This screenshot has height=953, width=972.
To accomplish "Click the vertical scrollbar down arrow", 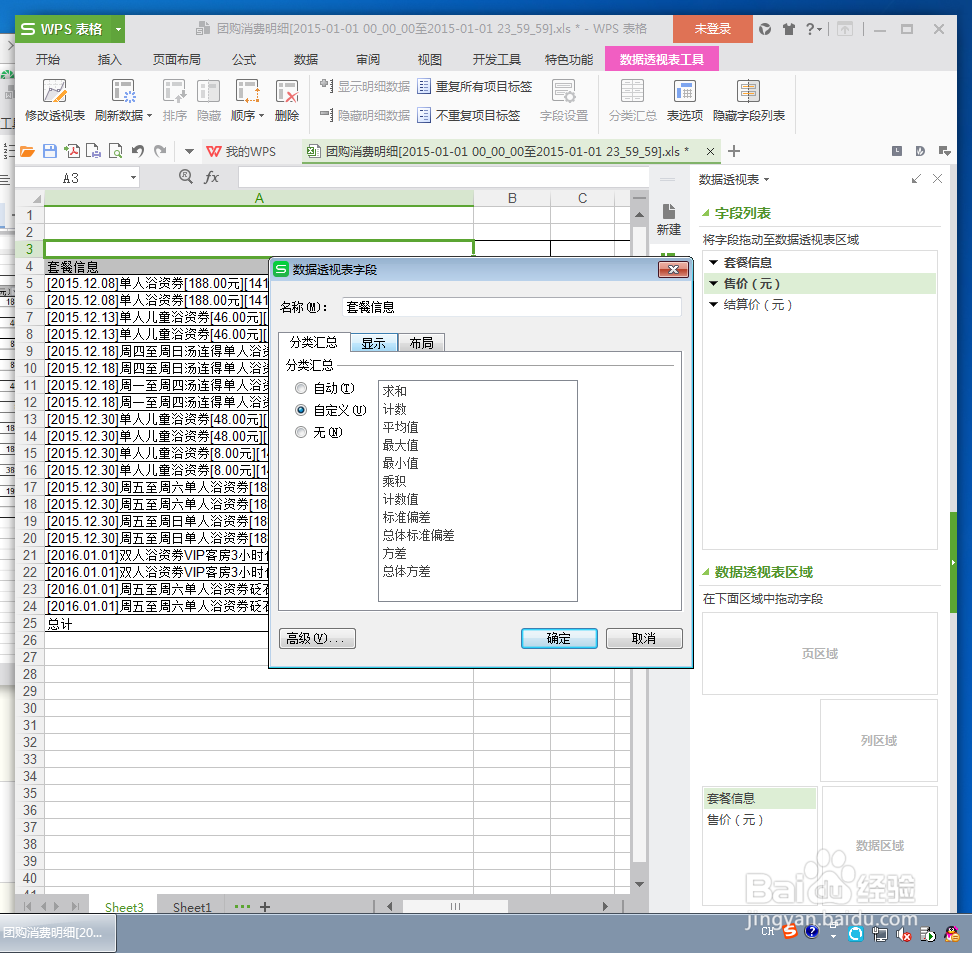I will pos(639,884).
